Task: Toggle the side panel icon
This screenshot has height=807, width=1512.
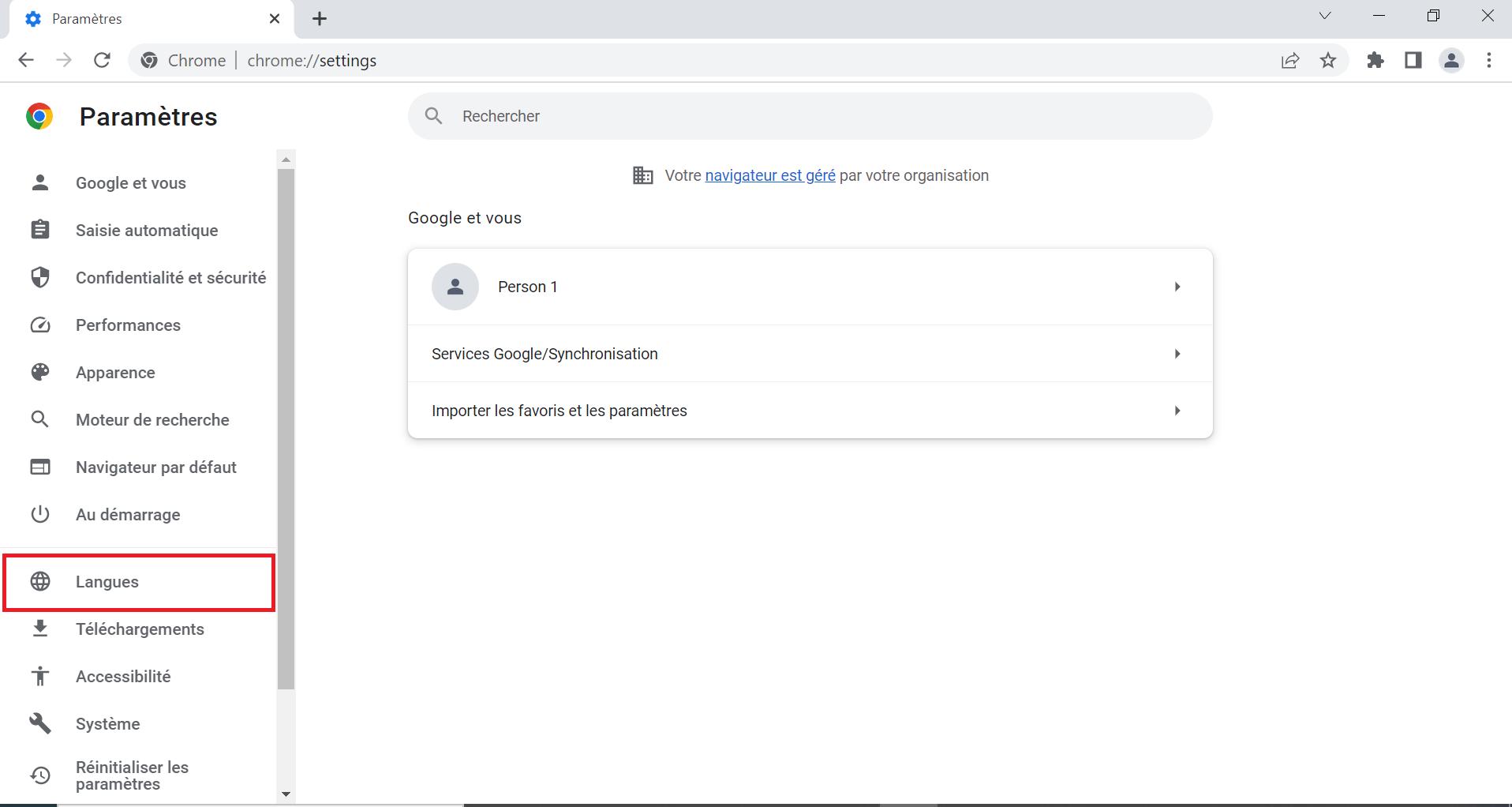Action: pyautogui.click(x=1413, y=61)
